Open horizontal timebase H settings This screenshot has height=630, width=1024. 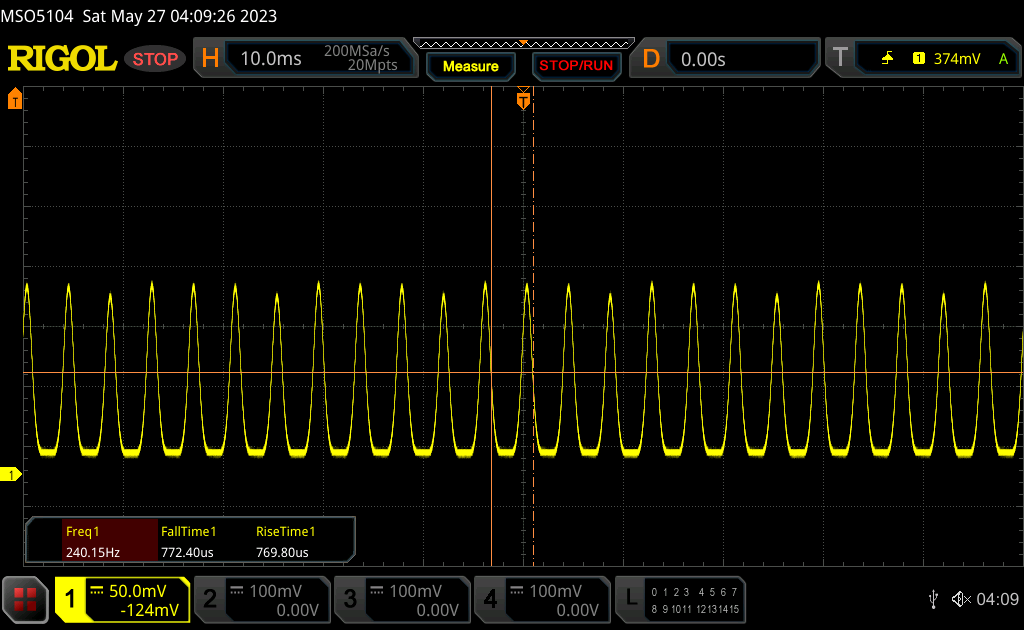pos(210,59)
